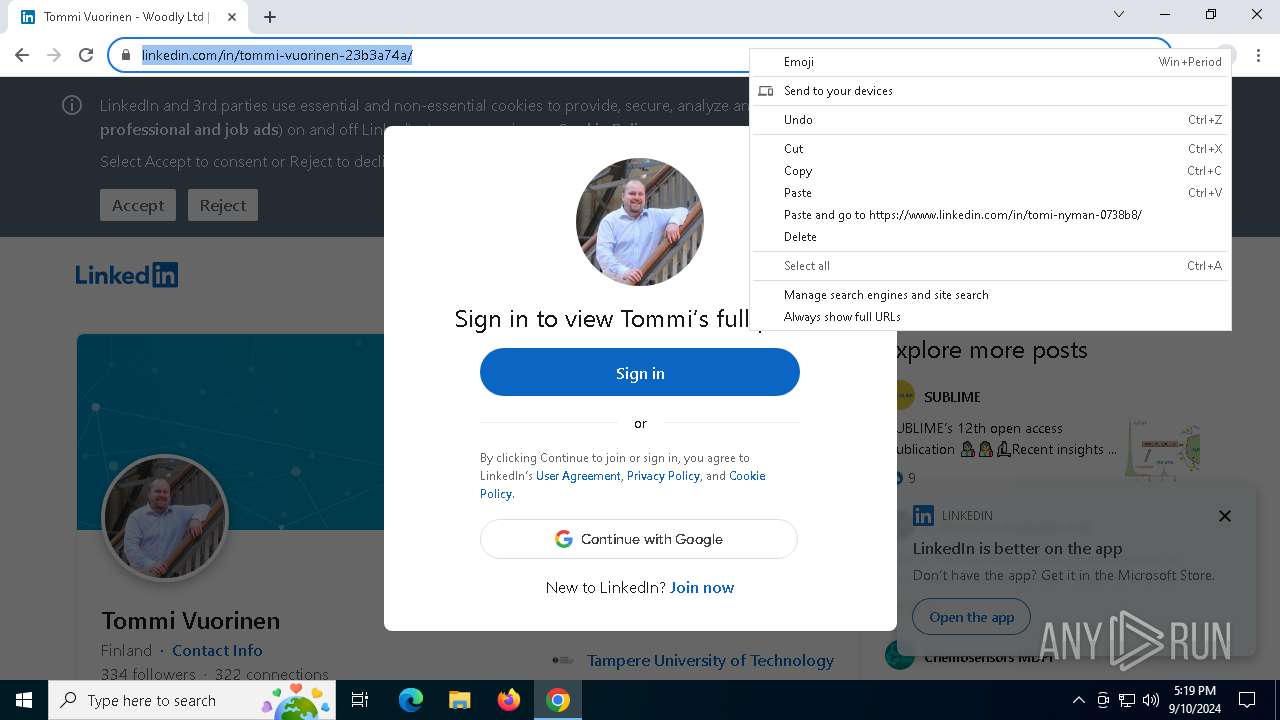
Task: Click the 'Join now' link
Action: tap(702, 588)
